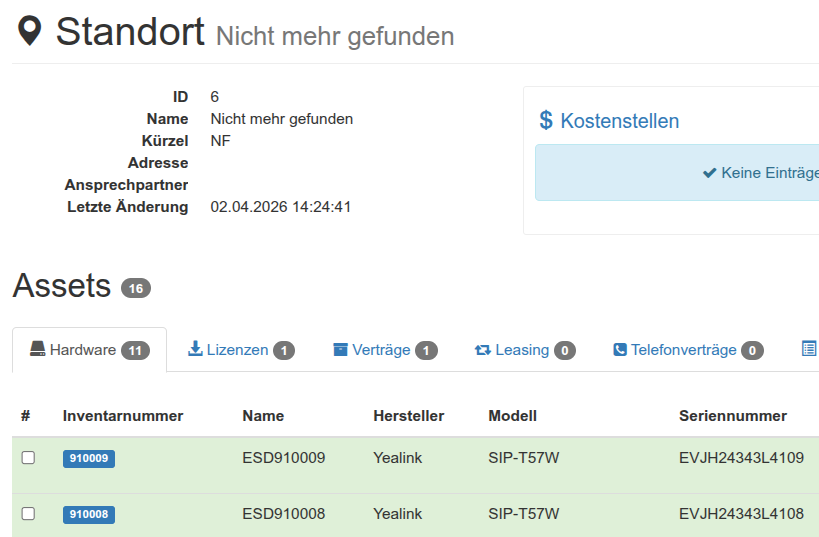819x537 pixels.
Task: Switch to the Telefonverträge tab
Action: 688,349
